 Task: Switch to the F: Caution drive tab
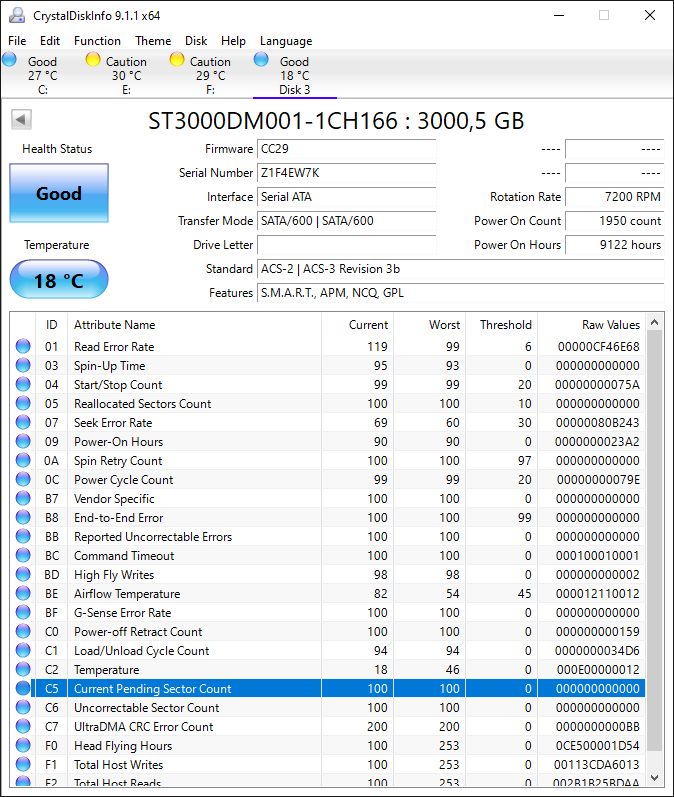(x=210, y=75)
